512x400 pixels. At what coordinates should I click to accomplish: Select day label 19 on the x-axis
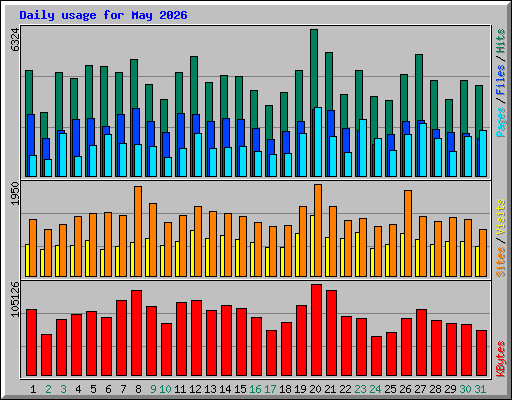point(300,389)
